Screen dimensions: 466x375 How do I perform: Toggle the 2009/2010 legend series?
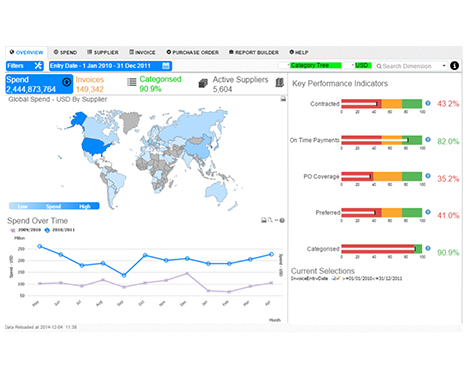pyautogui.click(x=26, y=230)
